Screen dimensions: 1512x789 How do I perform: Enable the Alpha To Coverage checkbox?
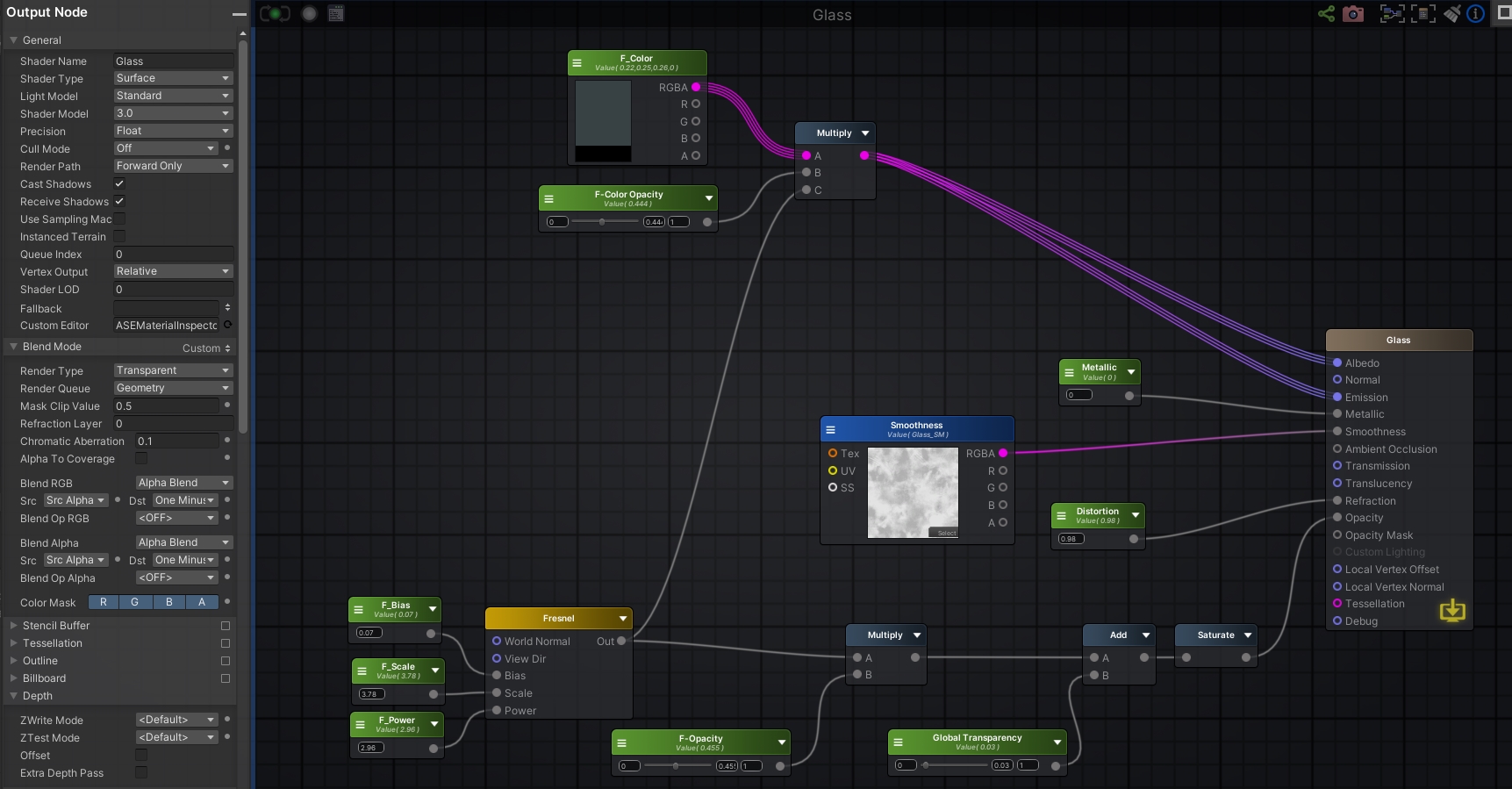[141, 458]
